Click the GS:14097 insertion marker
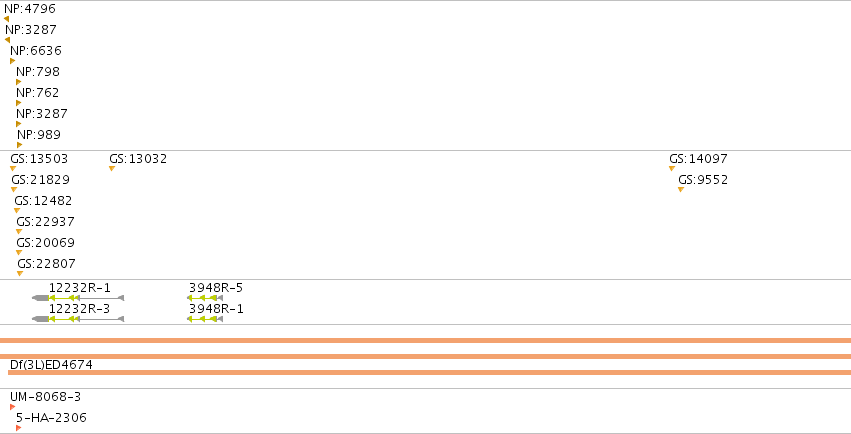 click(672, 169)
